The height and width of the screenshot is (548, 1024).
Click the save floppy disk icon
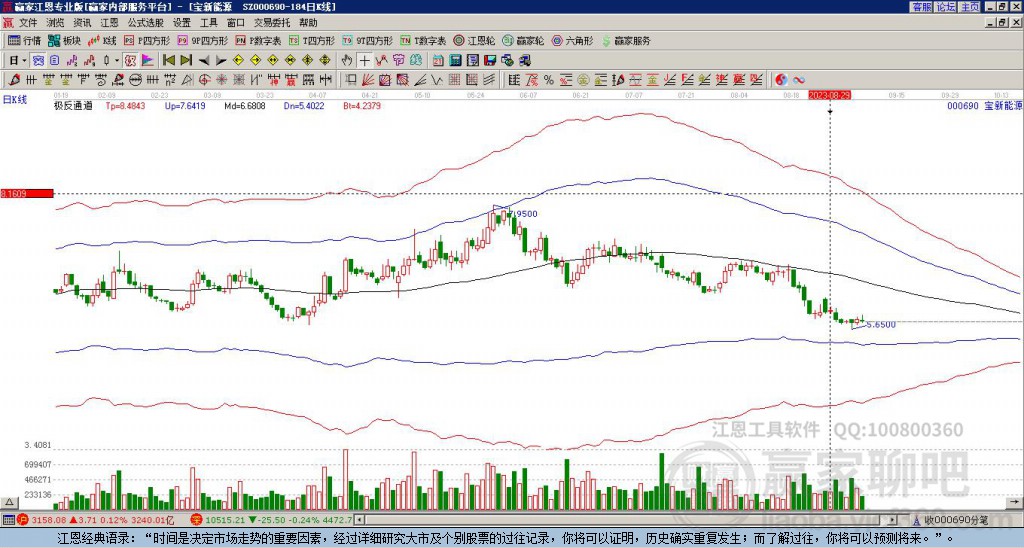[490, 61]
